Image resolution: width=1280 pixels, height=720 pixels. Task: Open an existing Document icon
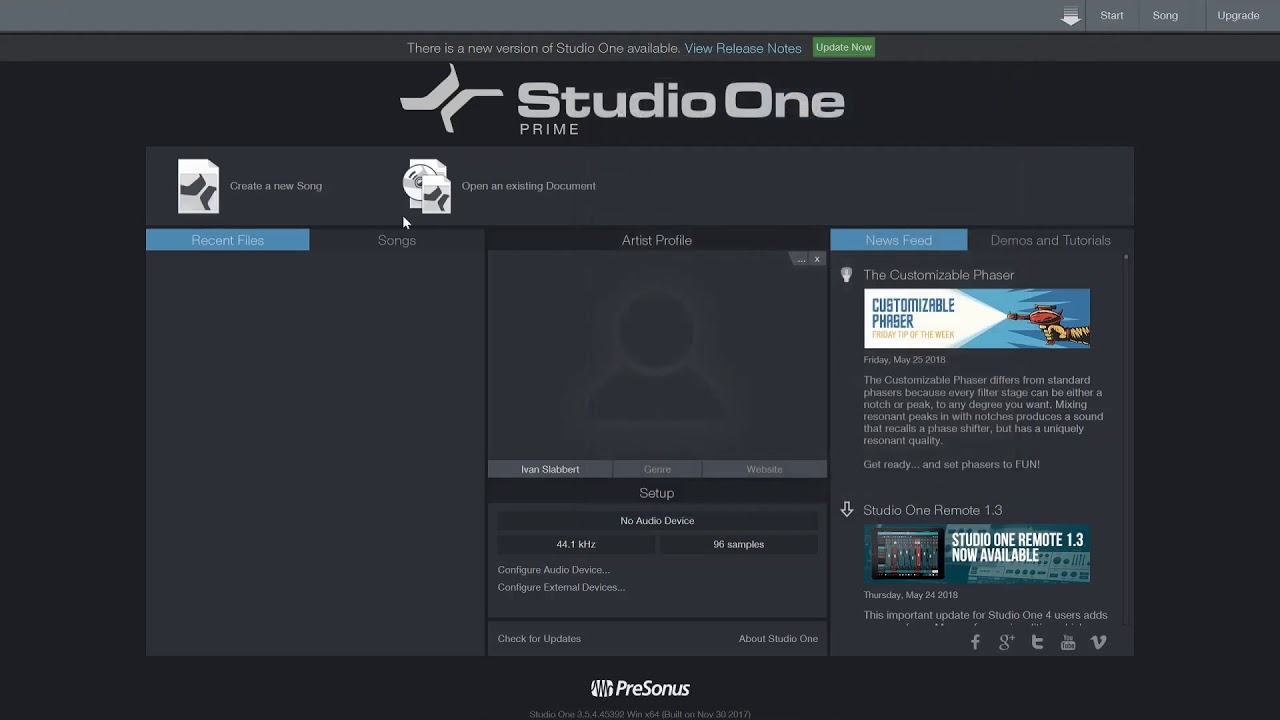[x=427, y=186]
